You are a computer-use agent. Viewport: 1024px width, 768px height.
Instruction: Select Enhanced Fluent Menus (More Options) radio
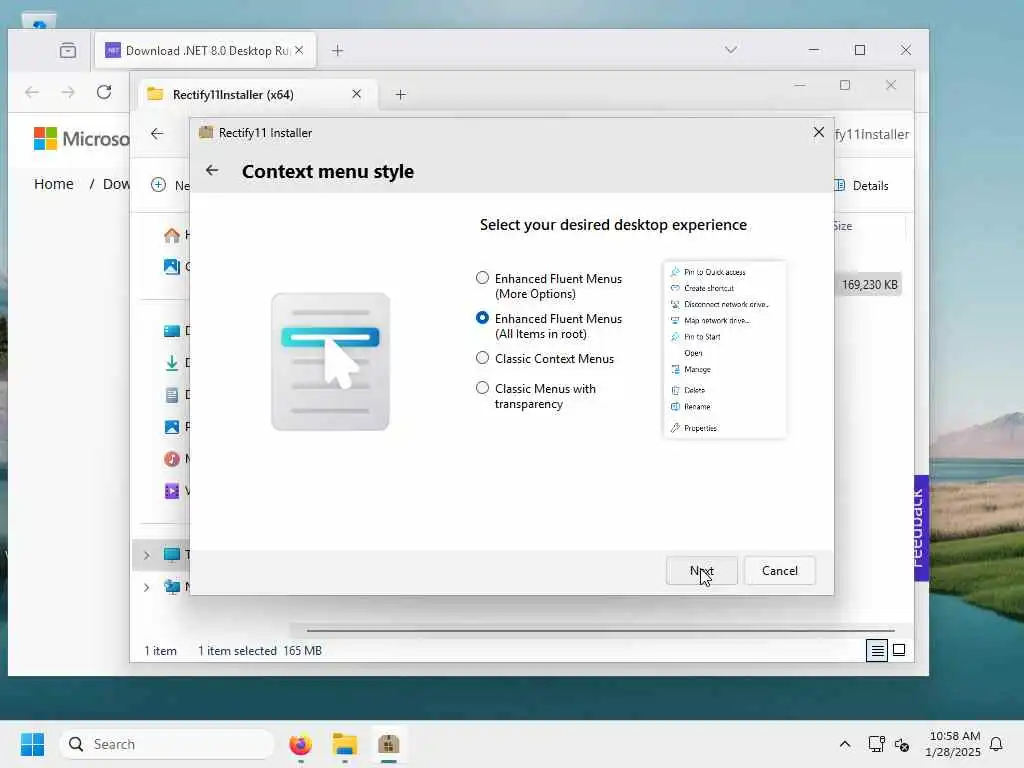pos(482,278)
